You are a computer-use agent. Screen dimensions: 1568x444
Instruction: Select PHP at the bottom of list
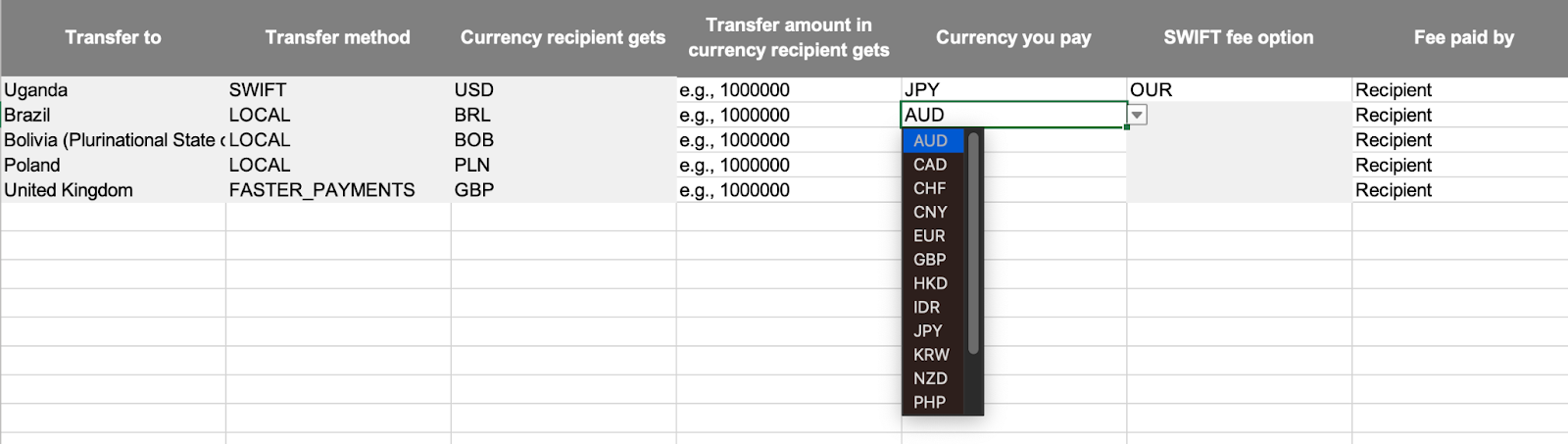[933, 402]
